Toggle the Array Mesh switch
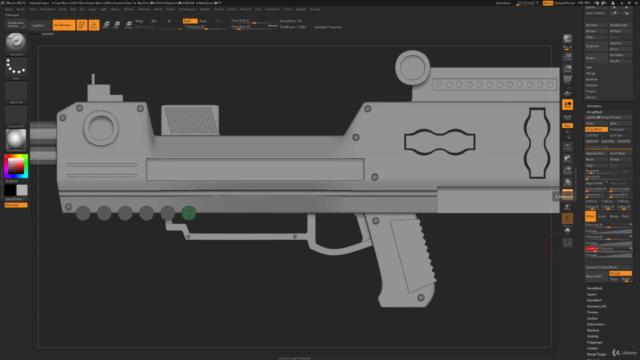 pyautogui.click(x=596, y=129)
